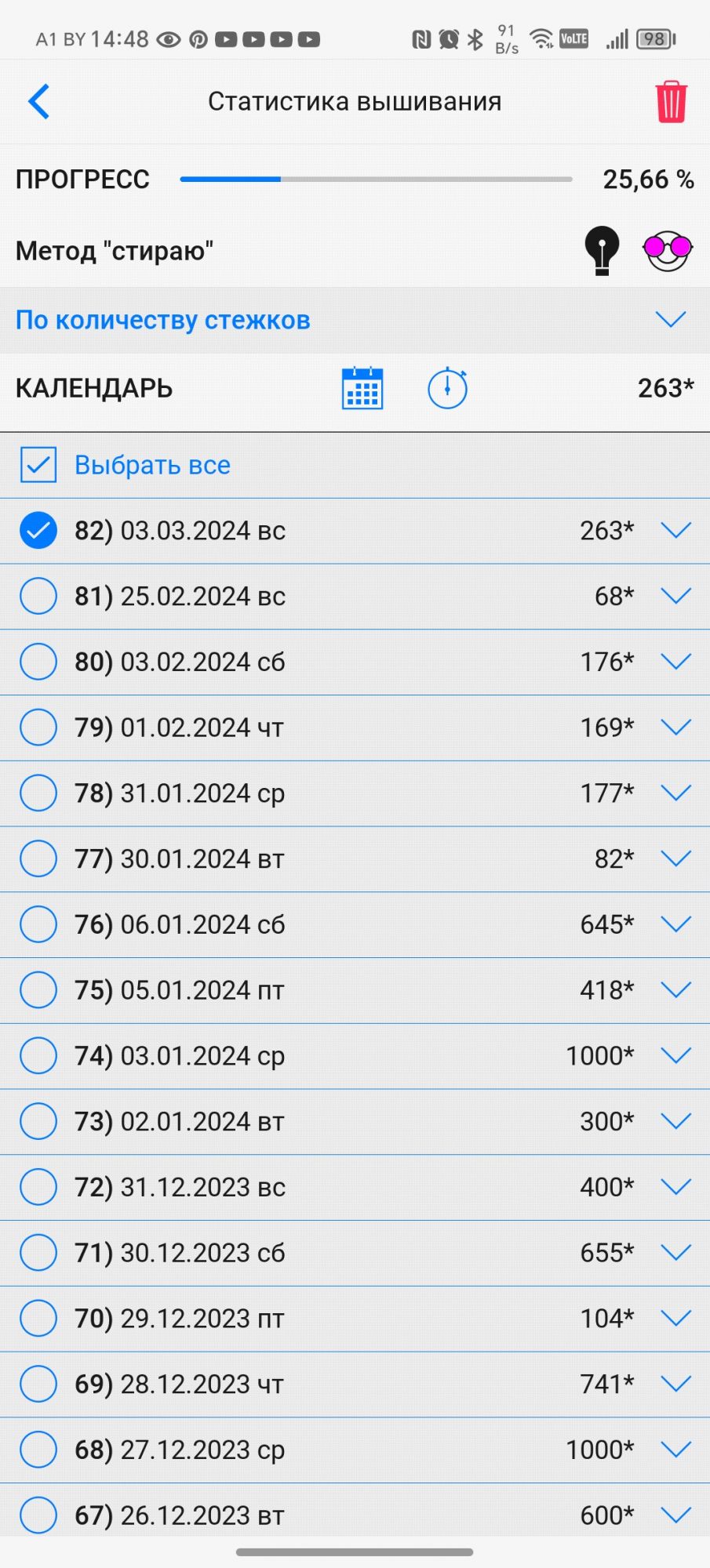The image size is (710, 1568).
Task: Tap the pink glasses smiley icon
Action: 667,251
